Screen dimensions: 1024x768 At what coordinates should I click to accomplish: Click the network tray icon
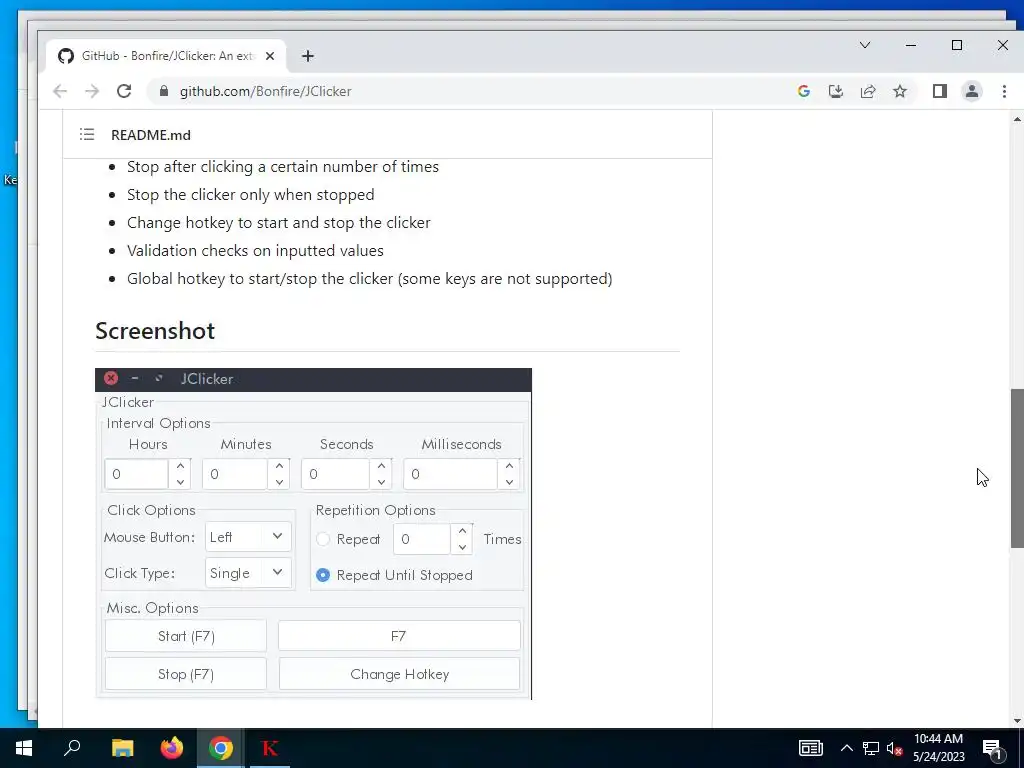coord(871,748)
